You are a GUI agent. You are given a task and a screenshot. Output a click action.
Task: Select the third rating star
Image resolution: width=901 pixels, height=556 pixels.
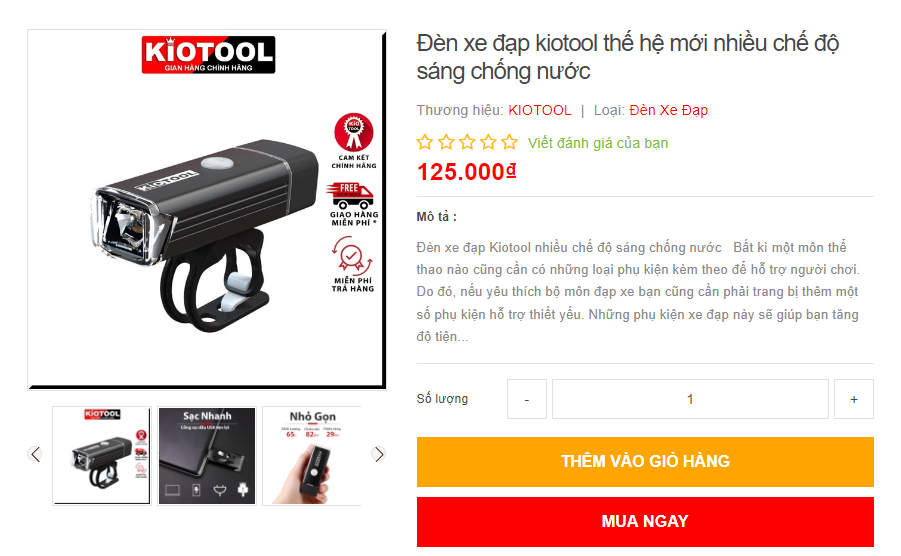click(467, 142)
